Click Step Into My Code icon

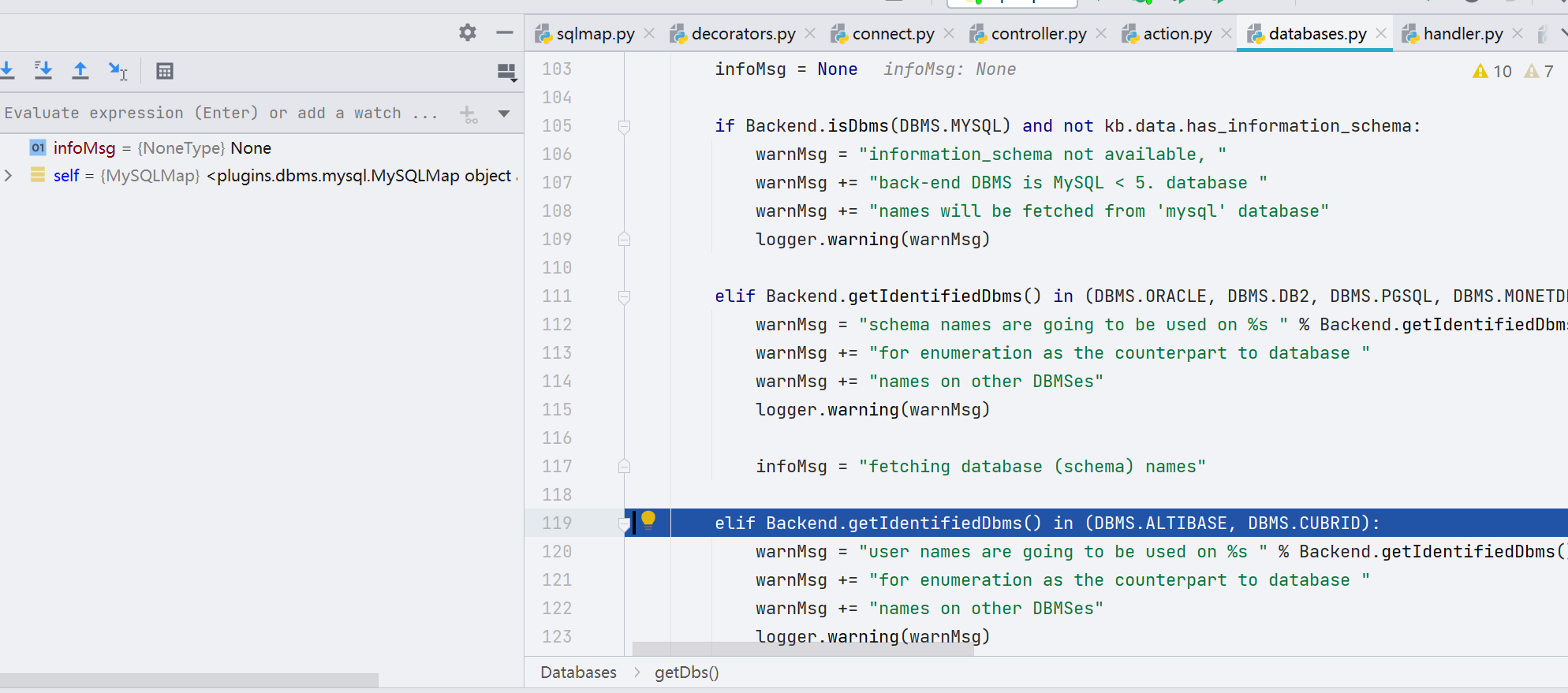pyautogui.click(x=43, y=70)
